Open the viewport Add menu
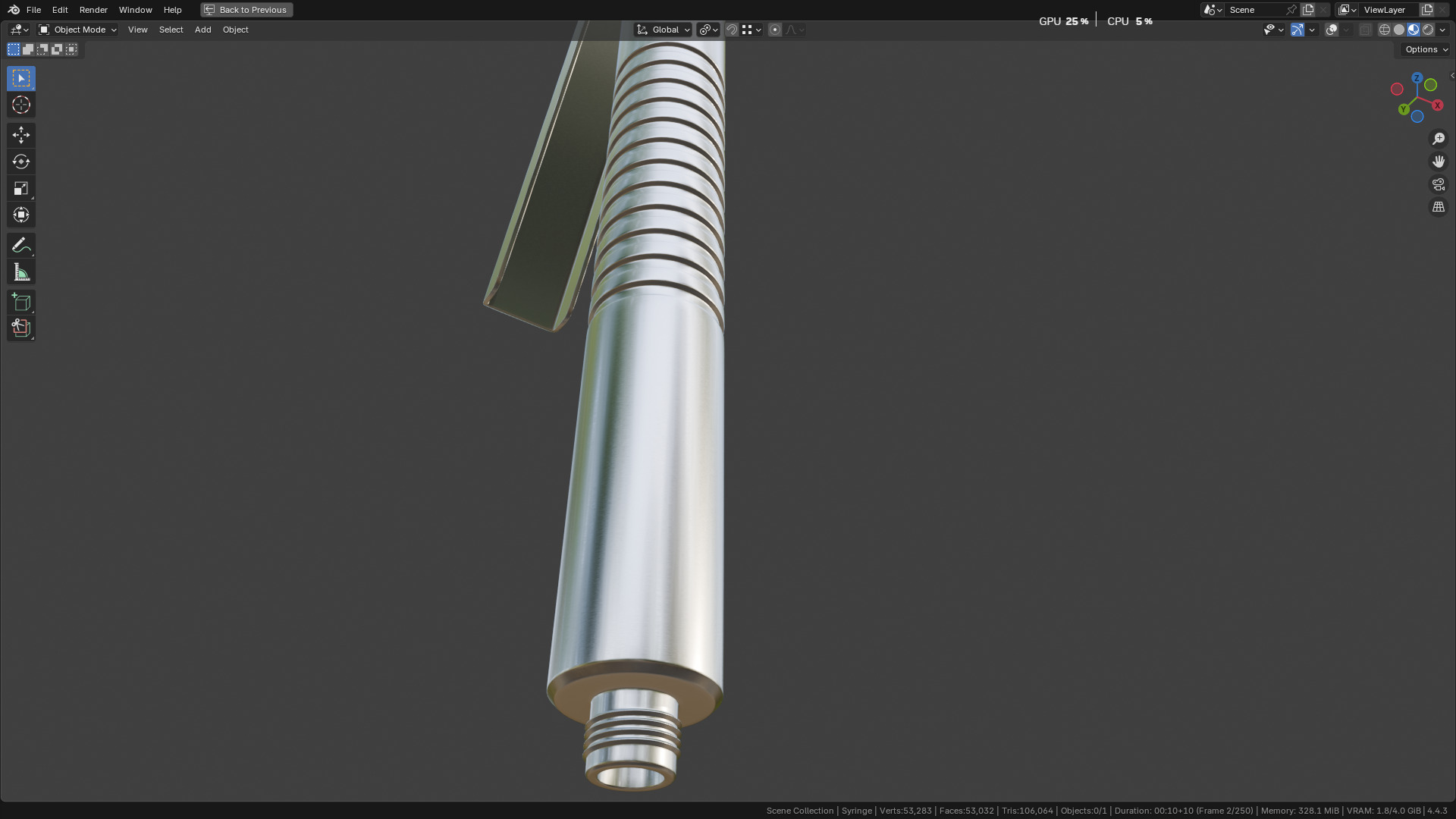 (202, 30)
